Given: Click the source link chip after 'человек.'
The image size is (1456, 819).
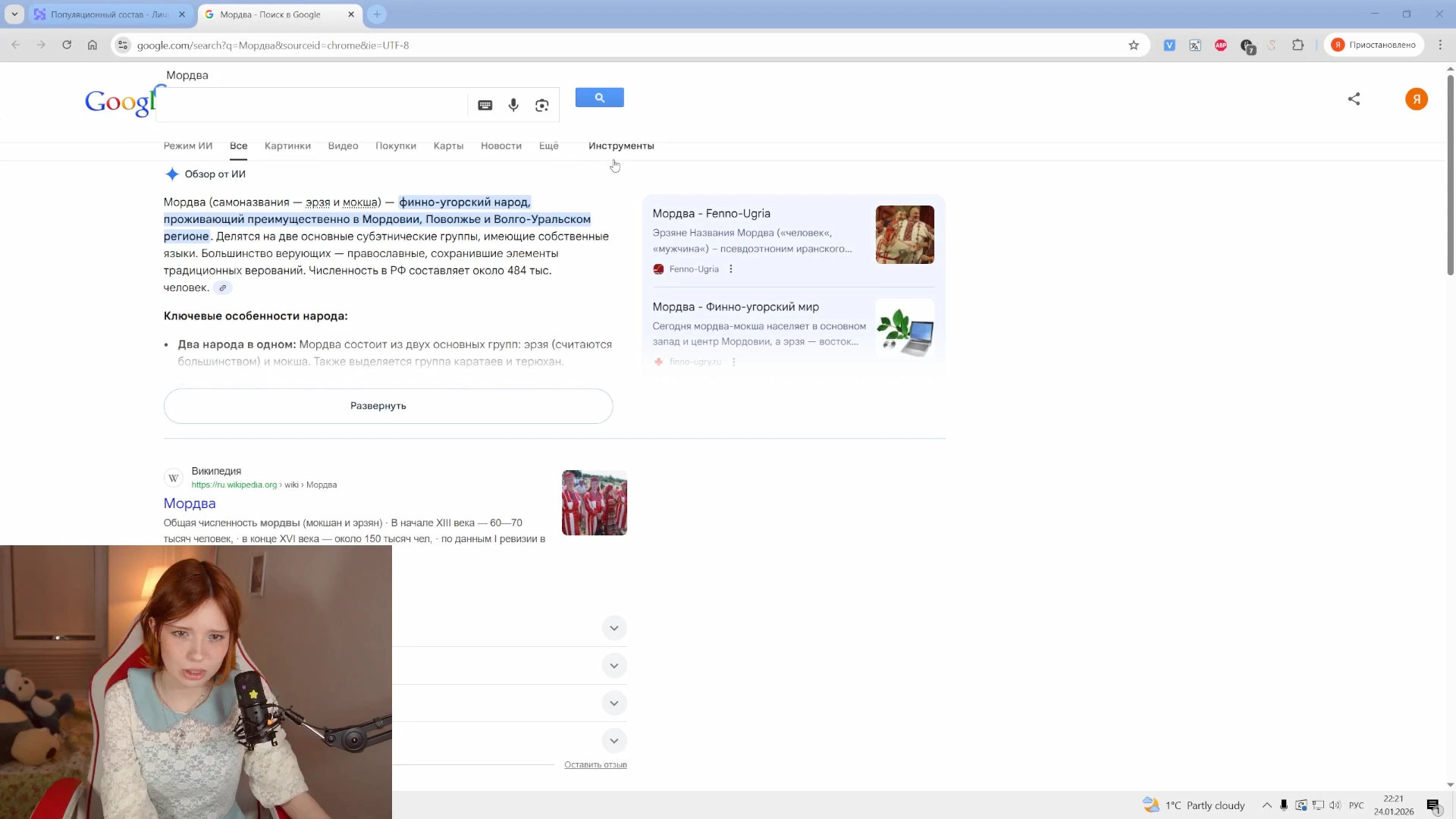Looking at the screenshot, I should (x=222, y=288).
